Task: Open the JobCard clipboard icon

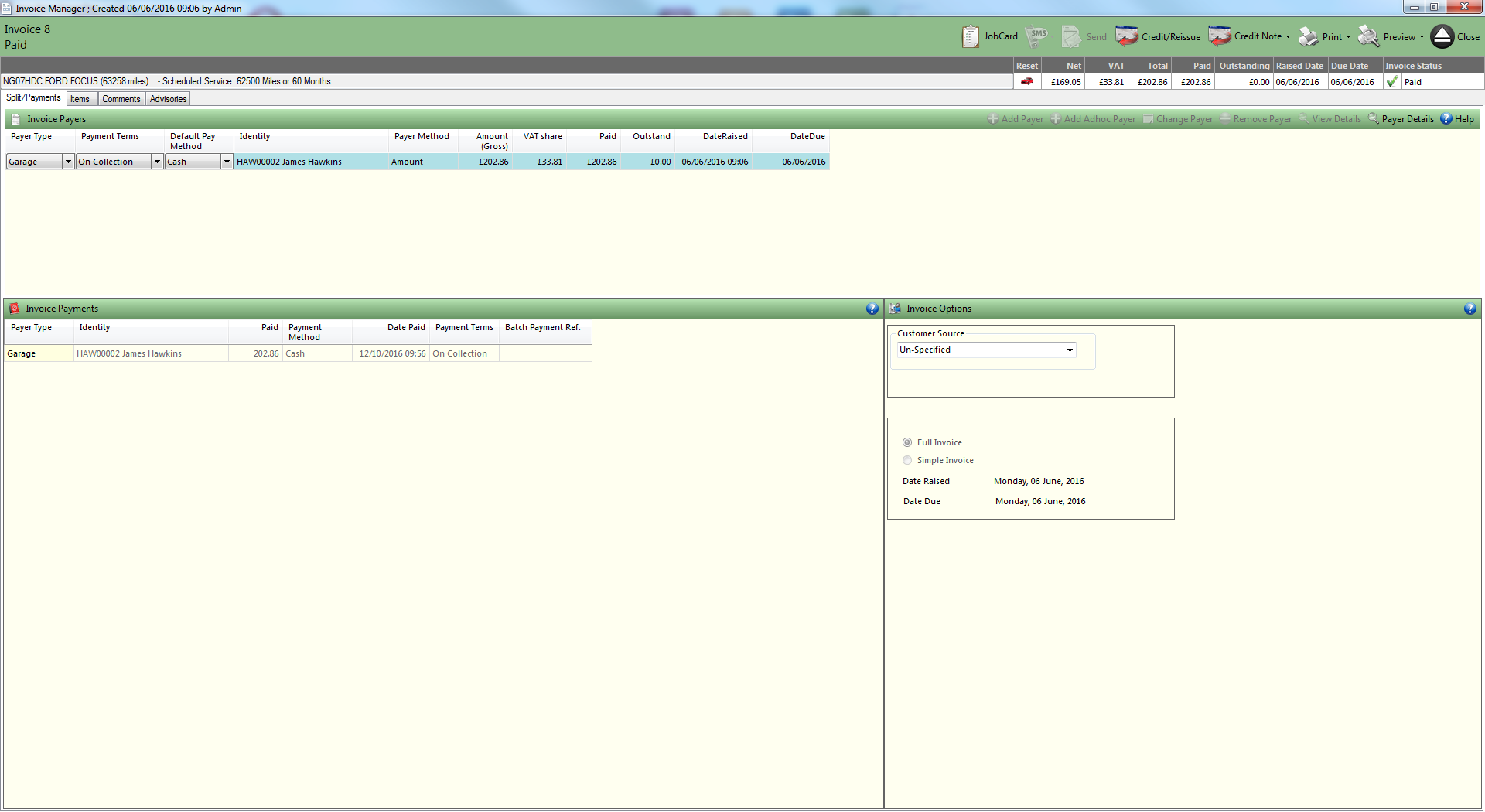Action: coord(970,36)
